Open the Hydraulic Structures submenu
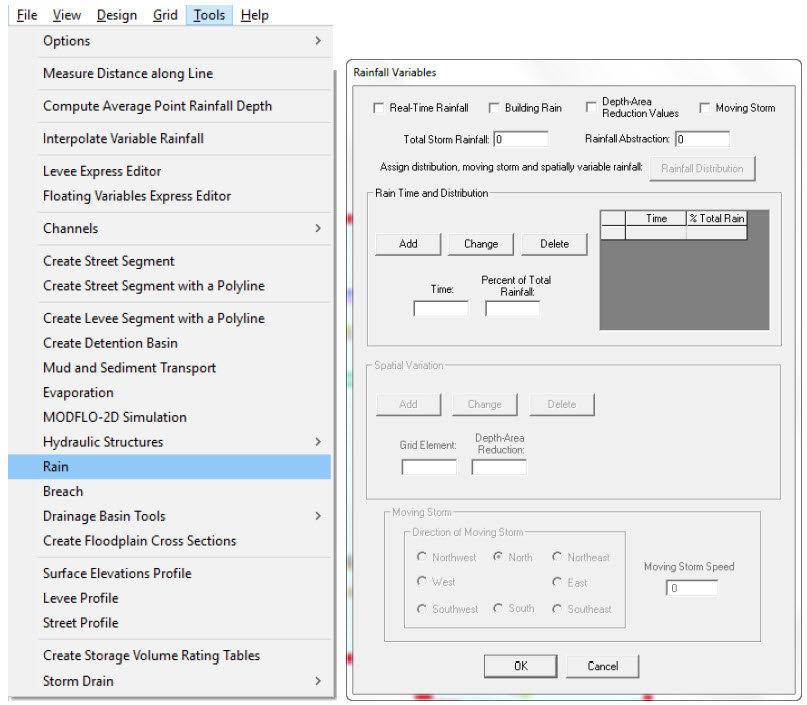The height and width of the screenshot is (705, 807). tap(318, 442)
